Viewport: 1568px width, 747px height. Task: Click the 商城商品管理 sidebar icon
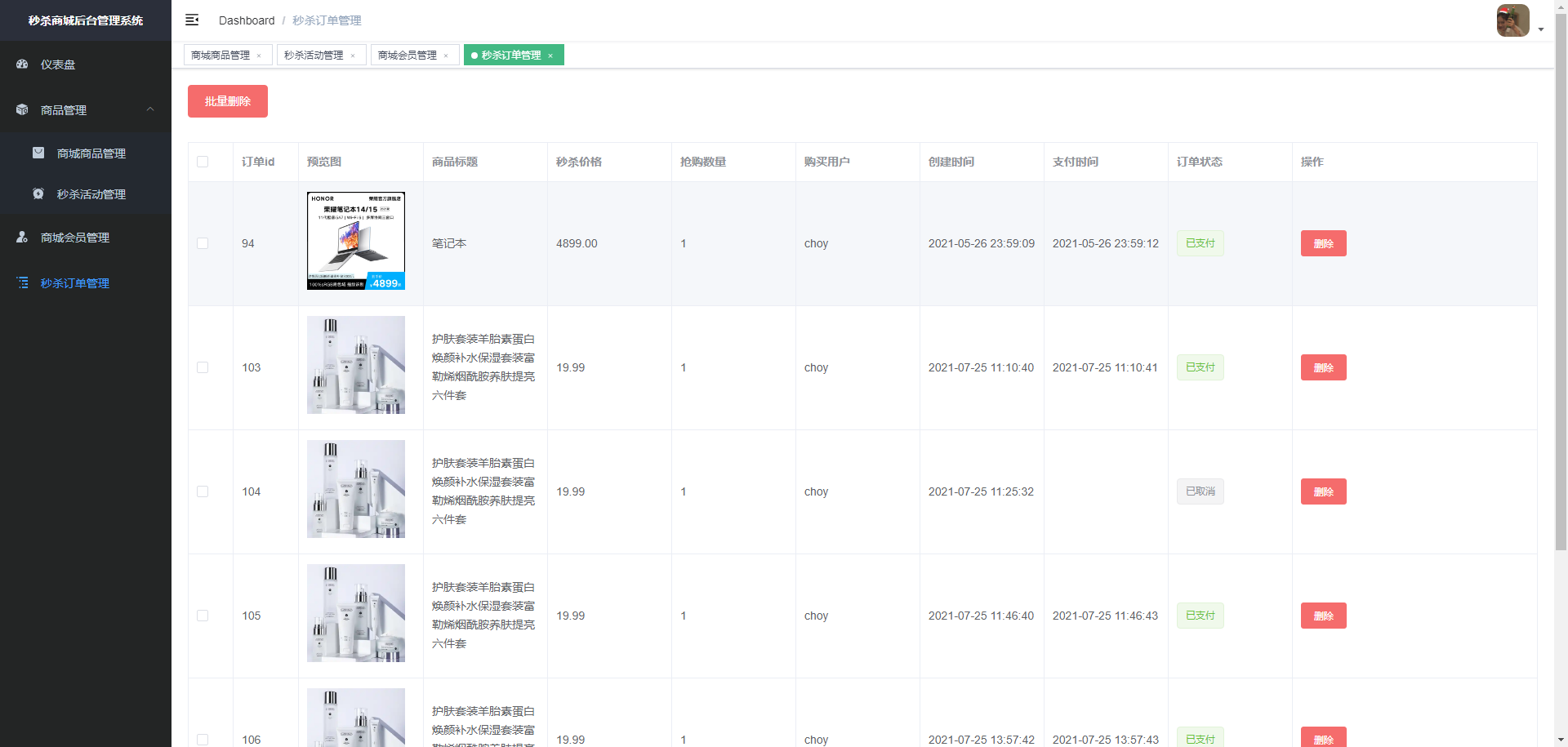38,153
